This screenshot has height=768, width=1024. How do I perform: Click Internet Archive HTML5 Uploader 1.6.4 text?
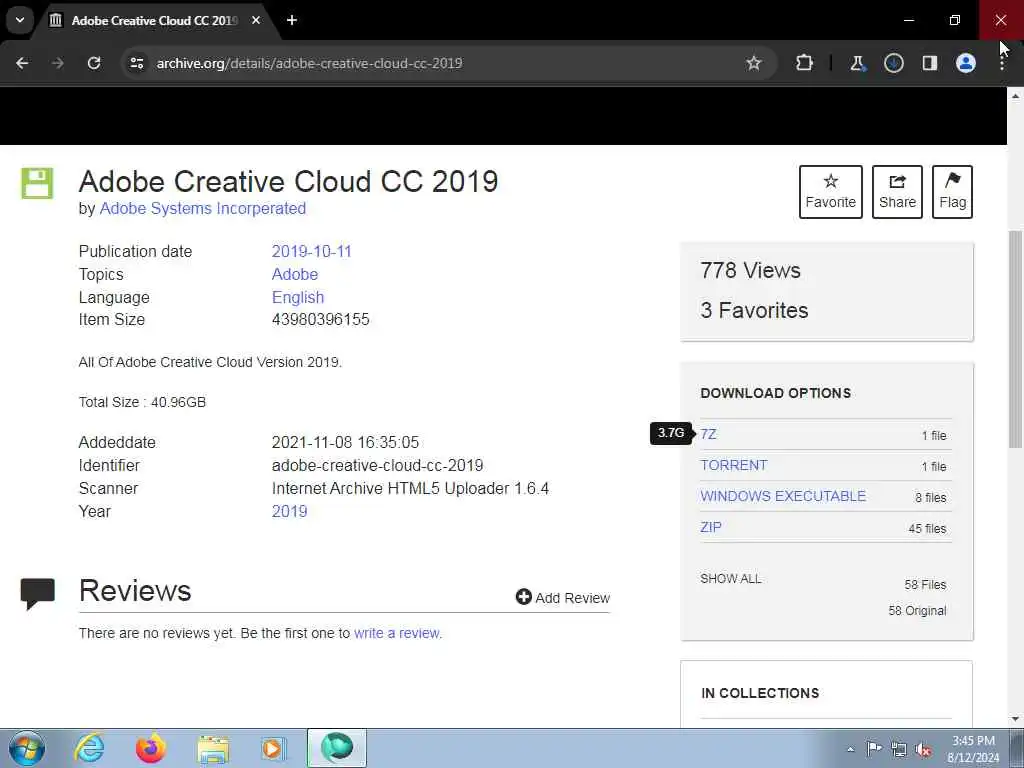tap(410, 488)
